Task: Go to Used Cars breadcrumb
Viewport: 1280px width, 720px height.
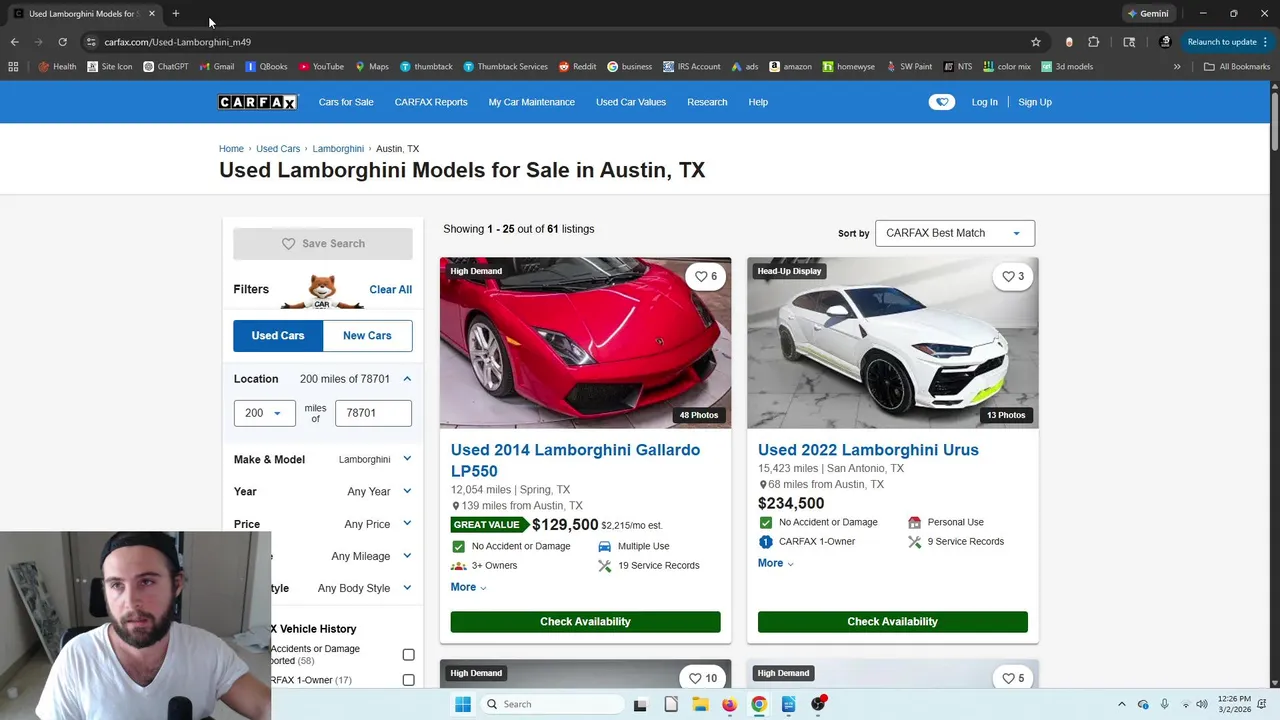Action: (x=278, y=149)
